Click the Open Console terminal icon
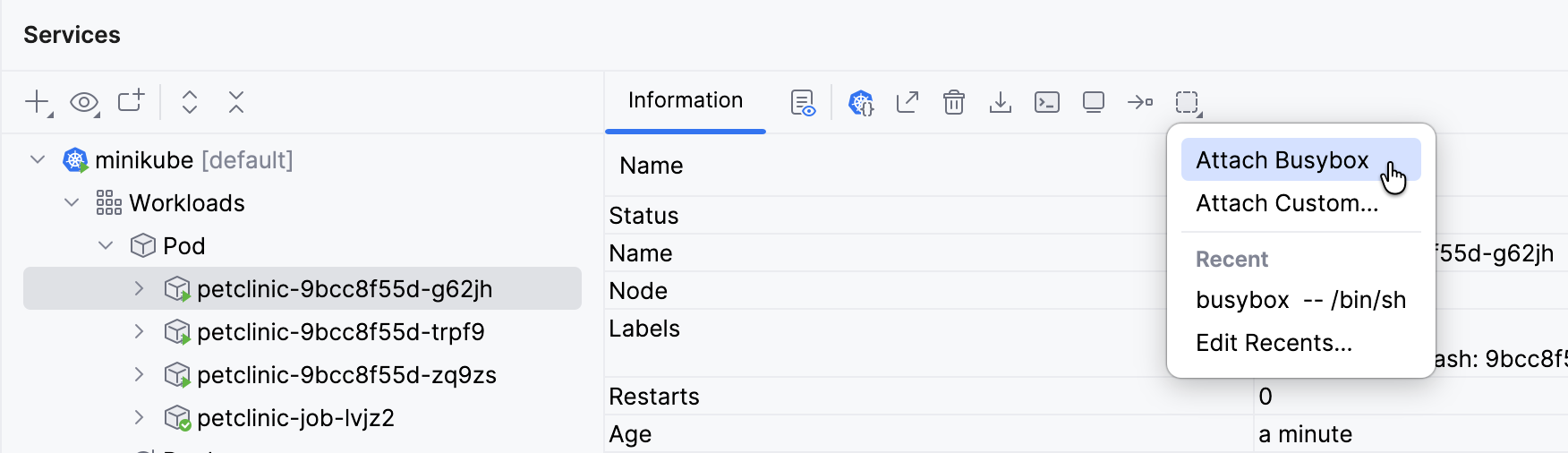The image size is (1568, 453). click(1047, 102)
